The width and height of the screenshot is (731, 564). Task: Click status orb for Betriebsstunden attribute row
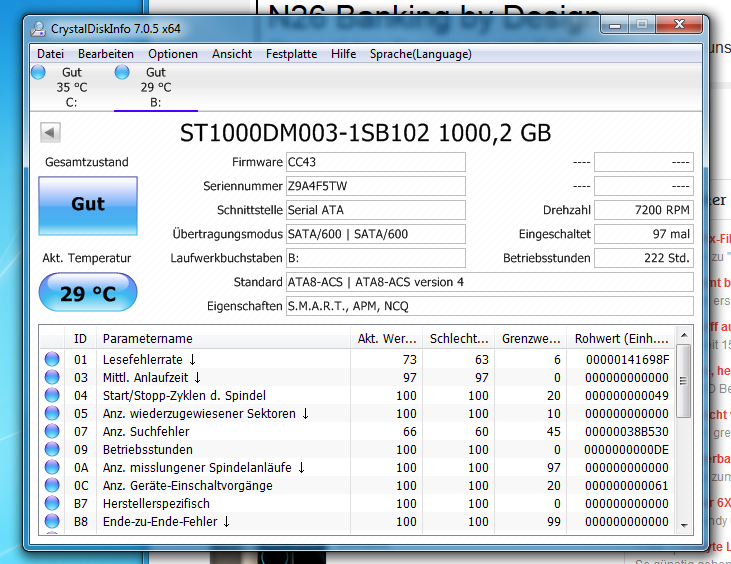[52, 449]
